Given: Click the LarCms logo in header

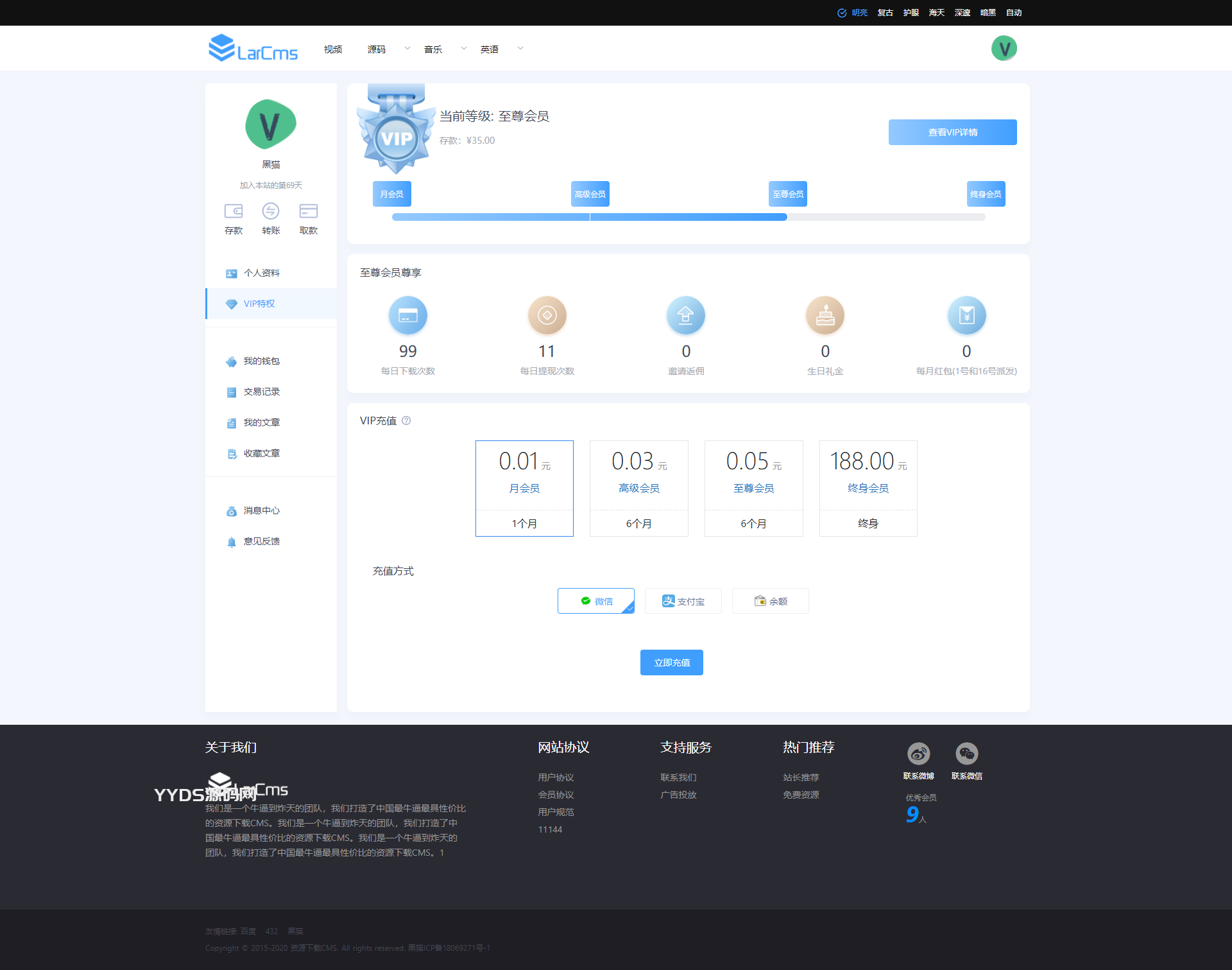Looking at the screenshot, I should click(x=253, y=49).
